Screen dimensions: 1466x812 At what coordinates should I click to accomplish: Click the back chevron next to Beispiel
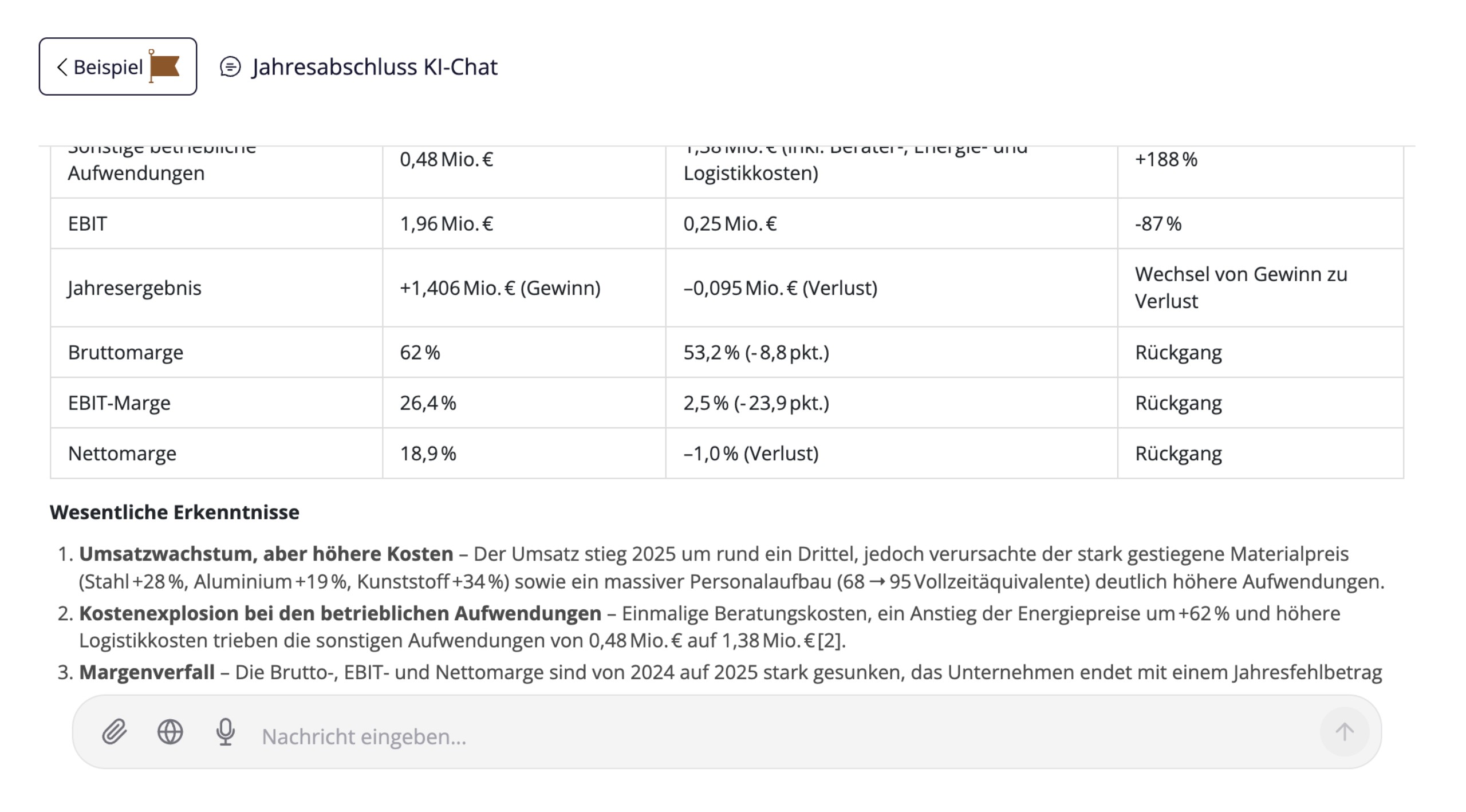pyautogui.click(x=62, y=67)
